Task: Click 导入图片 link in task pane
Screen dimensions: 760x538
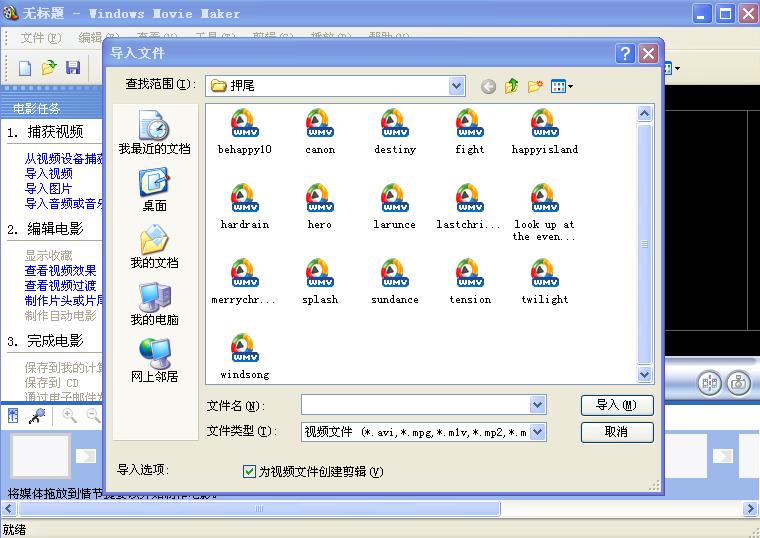Action: [x=48, y=189]
